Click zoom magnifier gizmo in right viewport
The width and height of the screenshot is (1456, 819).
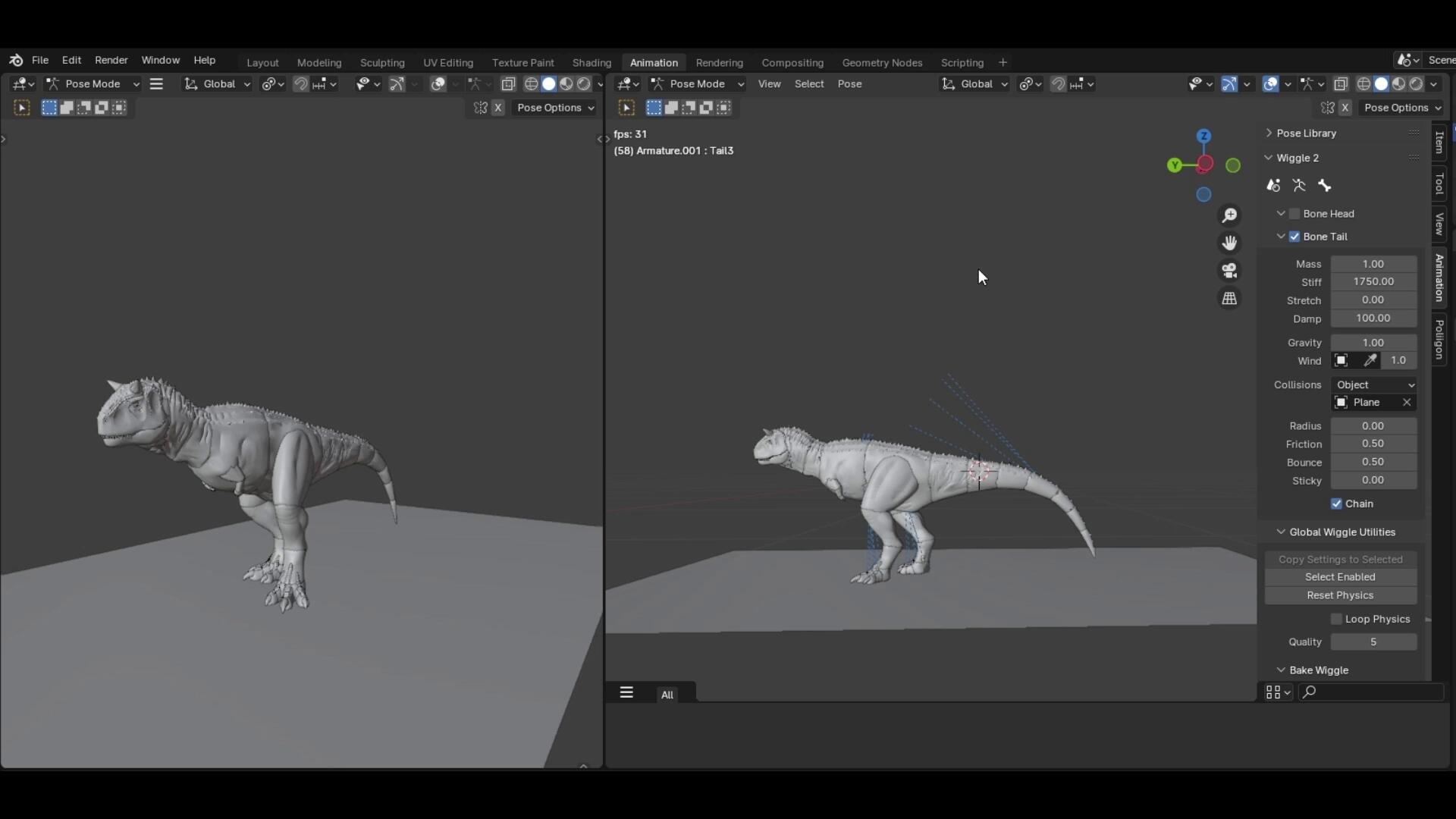click(x=1229, y=215)
